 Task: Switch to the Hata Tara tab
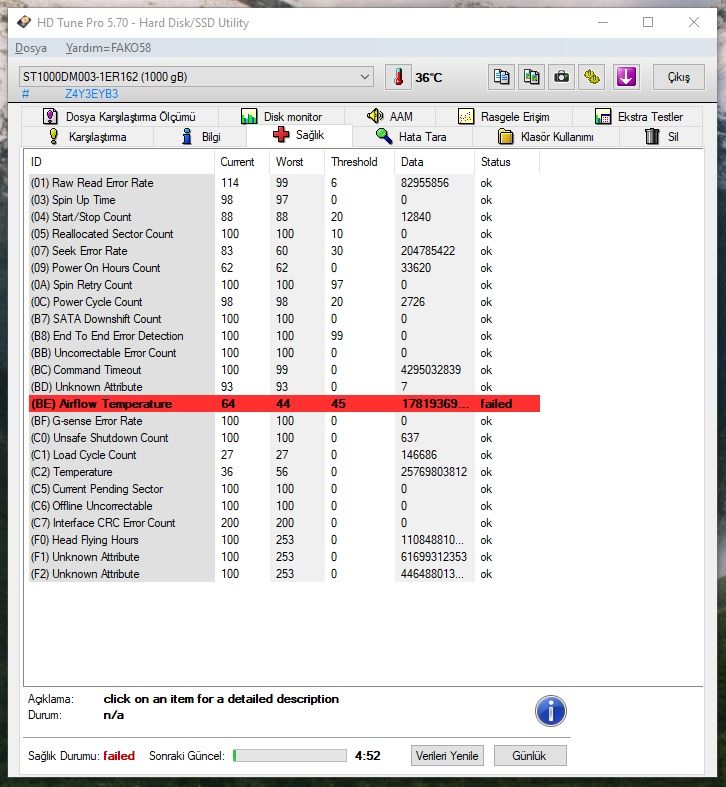click(x=412, y=137)
